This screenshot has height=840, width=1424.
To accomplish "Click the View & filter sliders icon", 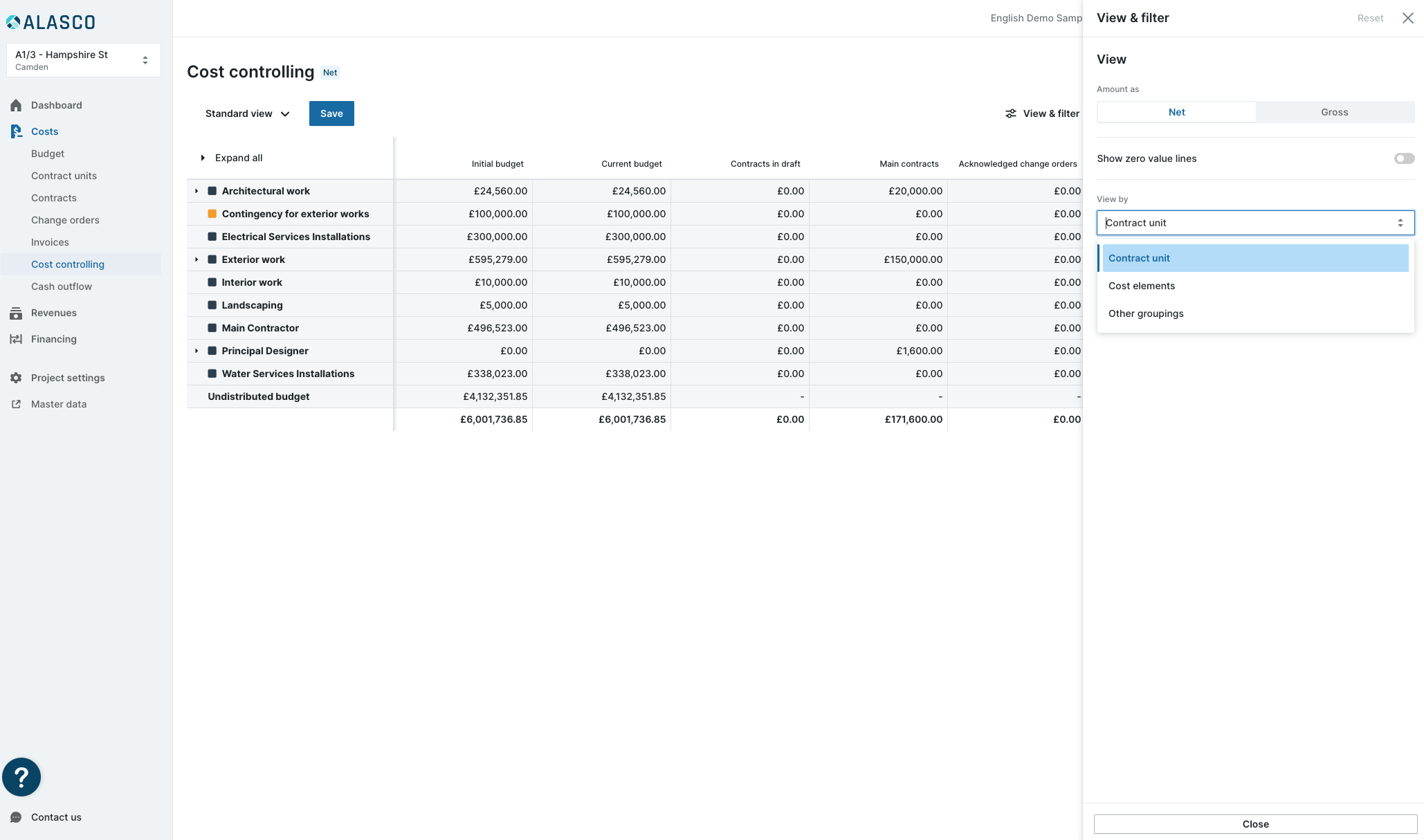I will pyautogui.click(x=1011, y=113).
